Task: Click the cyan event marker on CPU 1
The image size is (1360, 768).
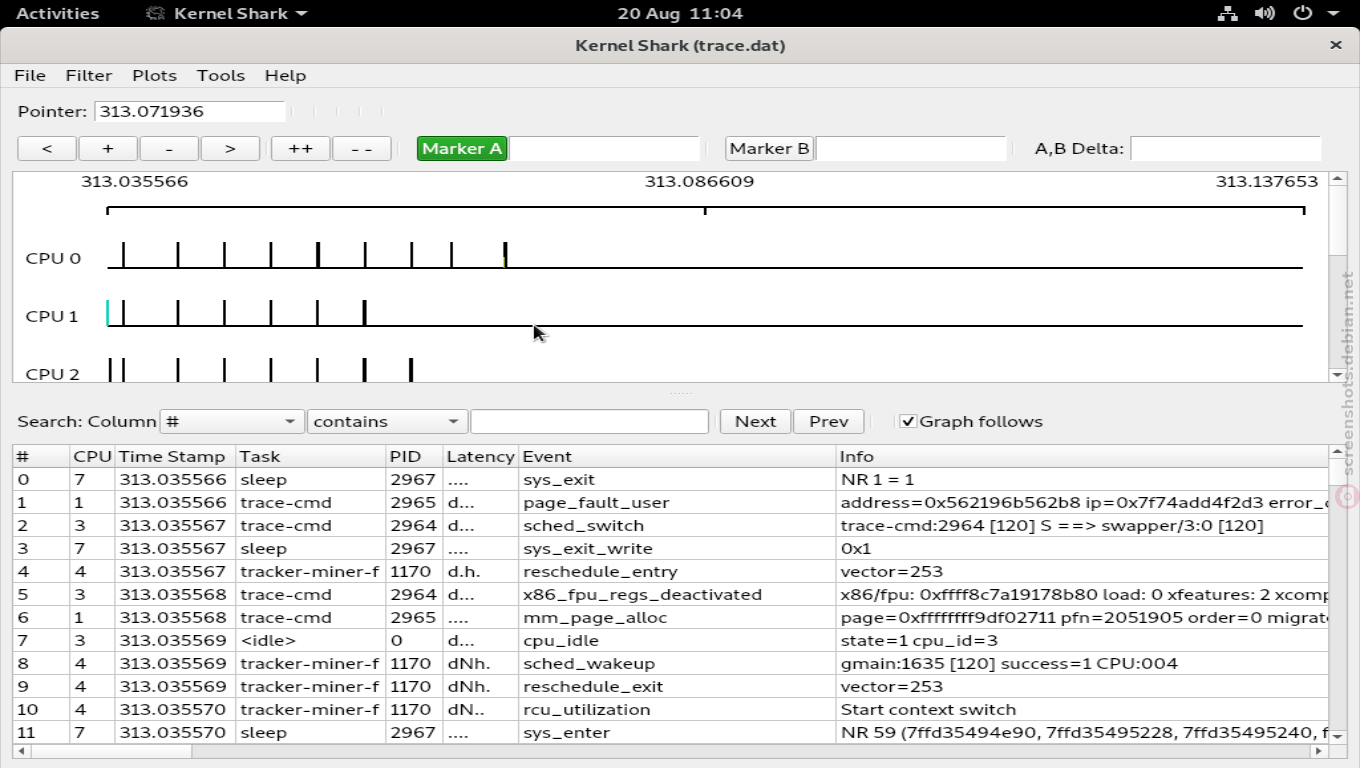Action: [108, 313]
